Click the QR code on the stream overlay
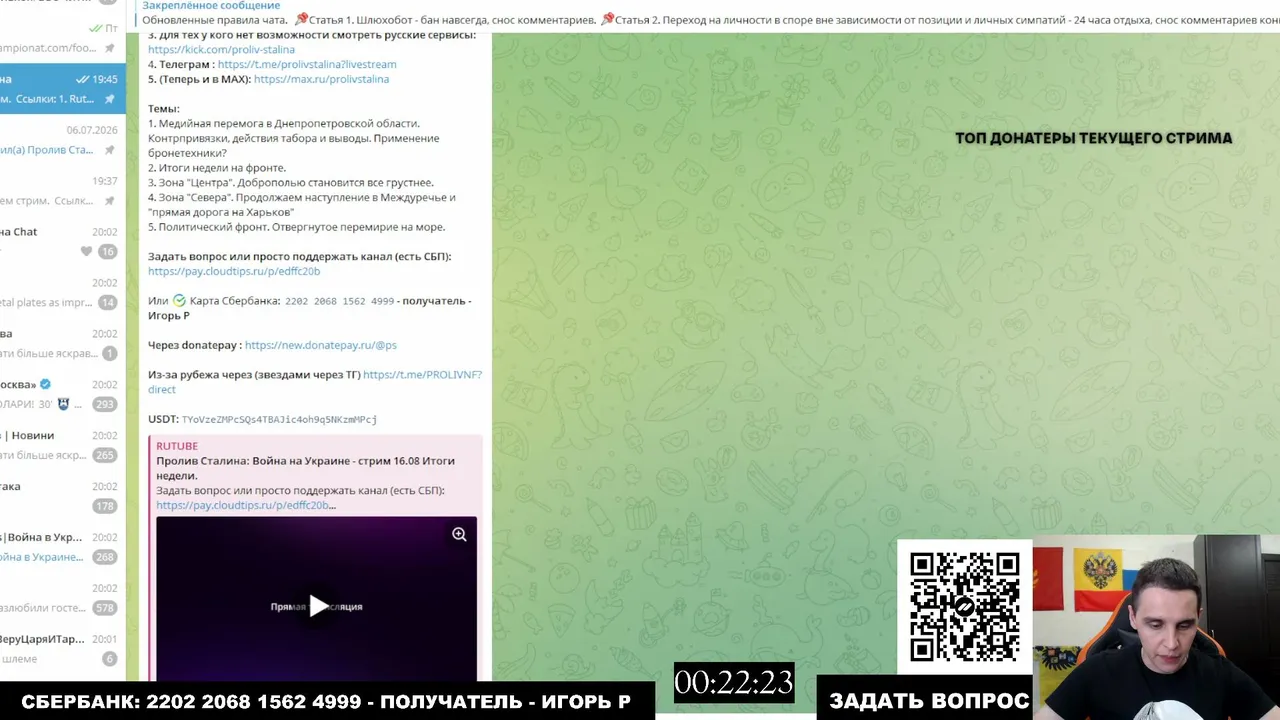Image resolution: width=1280 pixels, height=720 pixels. pyautogui.click(x=965, y=607)
